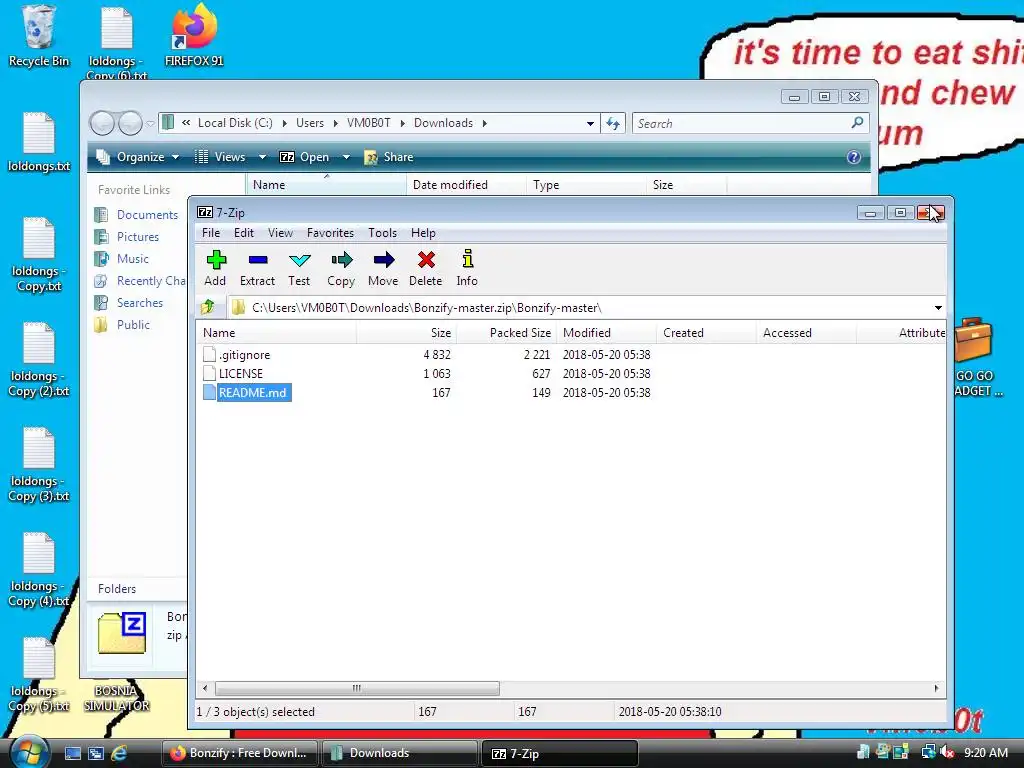This screenshot has width=1024, height=768.
Task: Click the Explorer Back navigation button
Action: click(103, 123)
